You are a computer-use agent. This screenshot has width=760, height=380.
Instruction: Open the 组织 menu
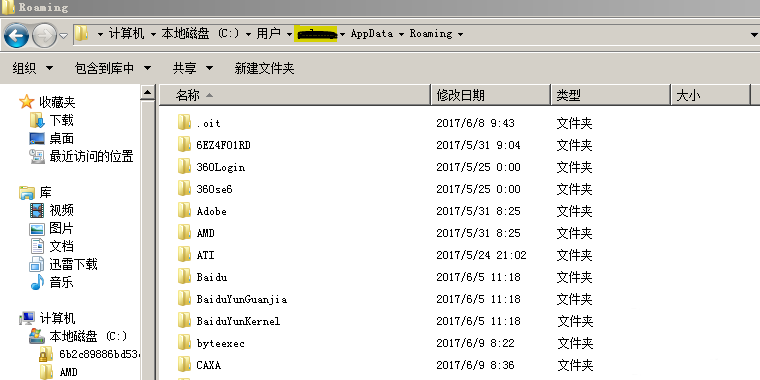tap(32, 68)
